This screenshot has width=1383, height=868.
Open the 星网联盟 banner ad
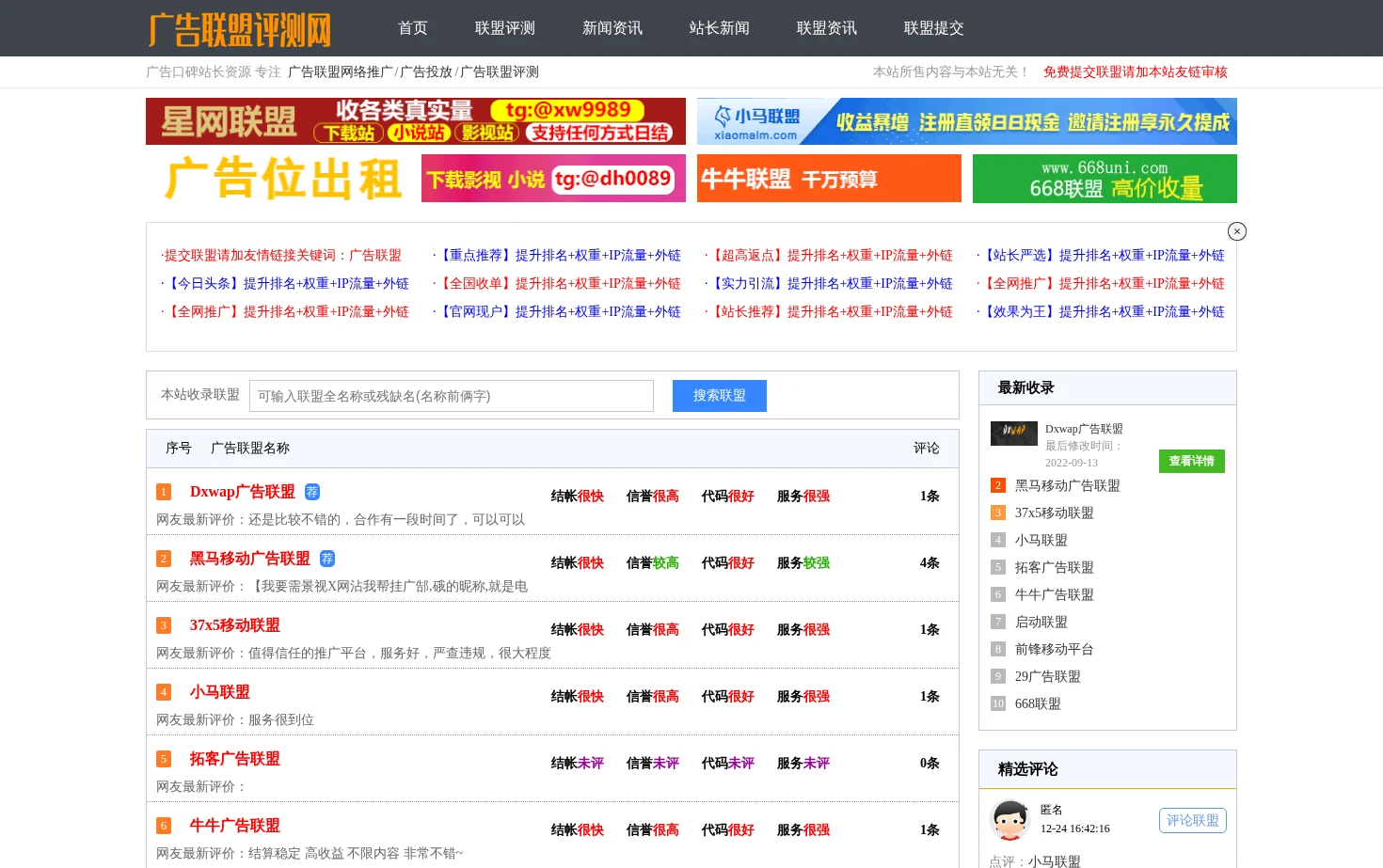(416, 121)
